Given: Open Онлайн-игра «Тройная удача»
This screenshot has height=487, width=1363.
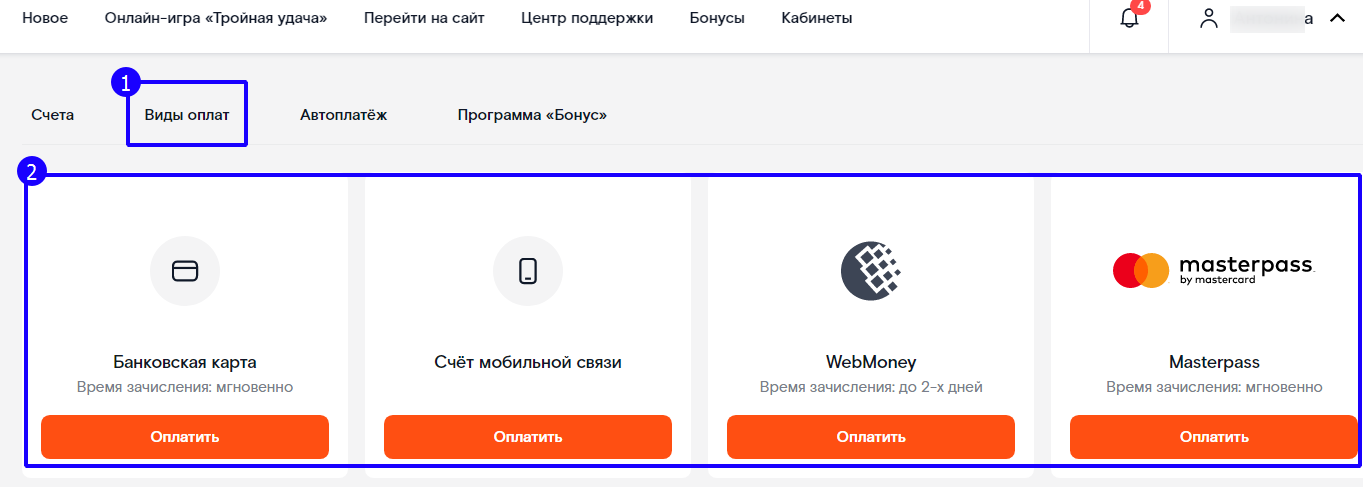Looking at the screenshot, I should click(x=216, y=18).
